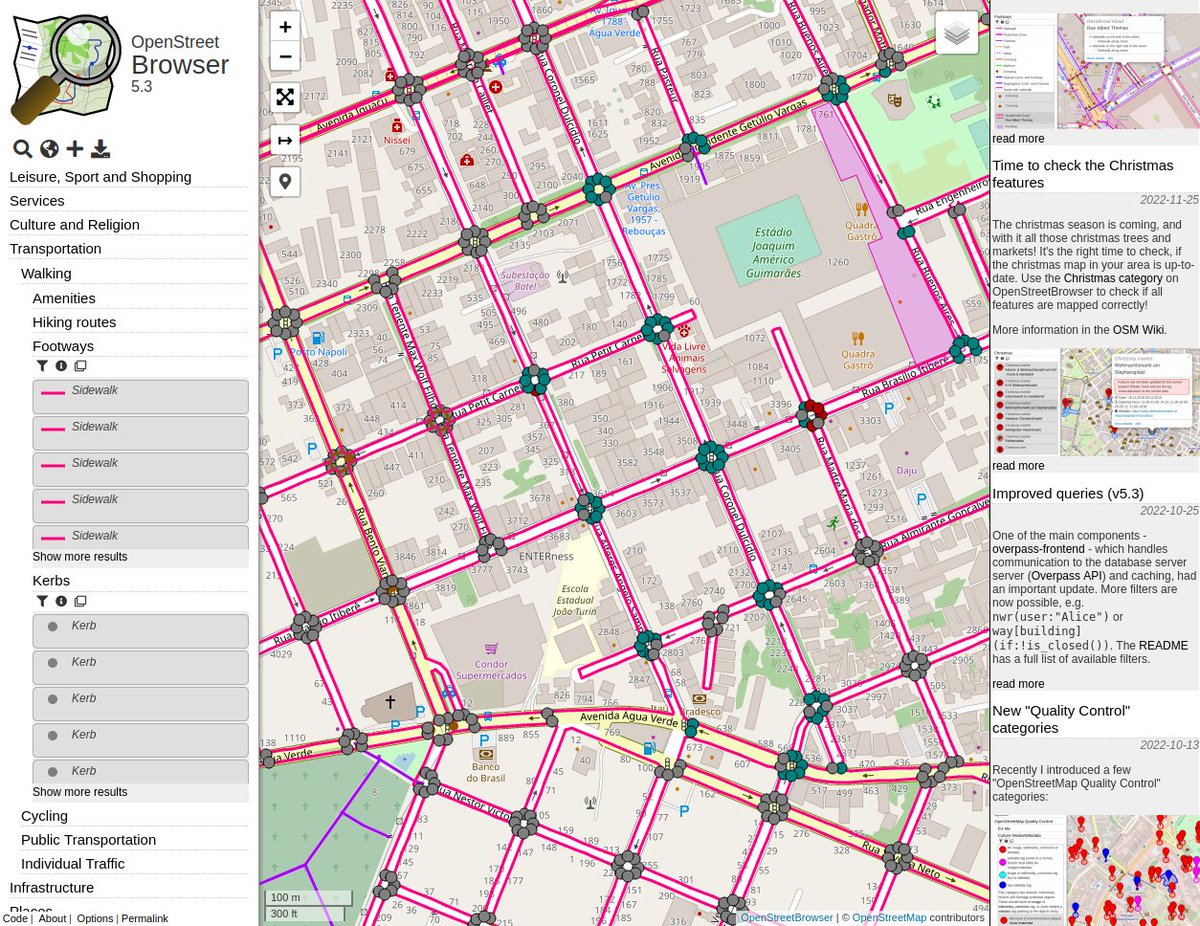Click the 'Time to check the Christmas features' heading
Viewport: 1200px width, 926px height.
1083,174
